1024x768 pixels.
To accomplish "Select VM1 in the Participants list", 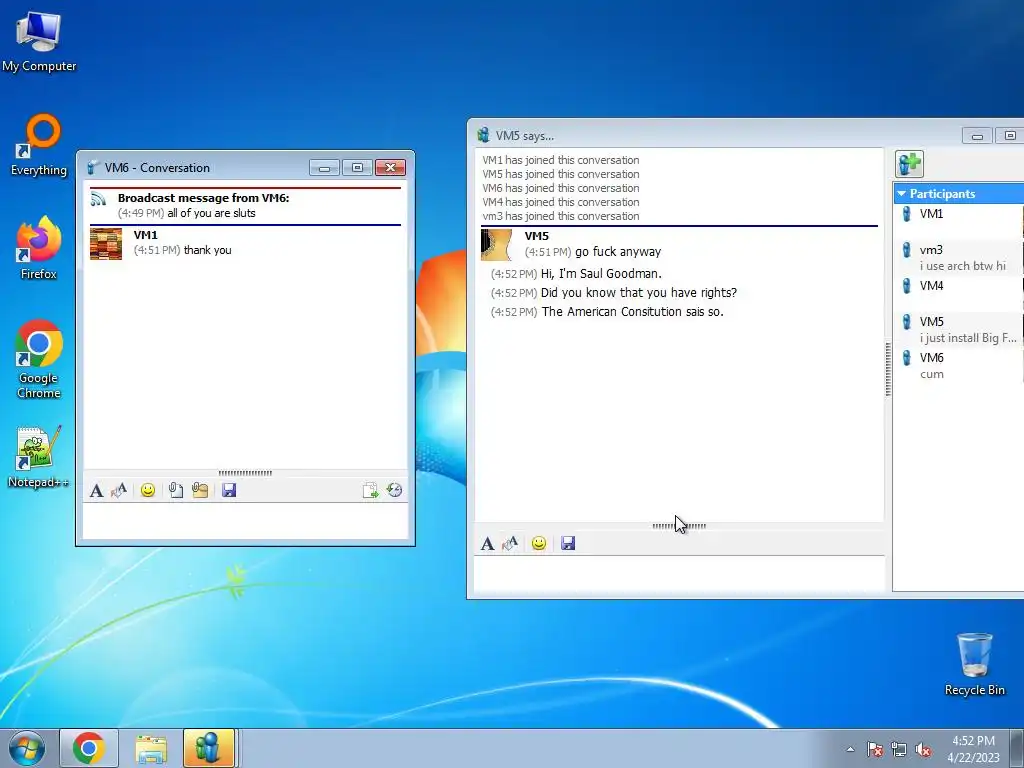I will click(x=959, y=214).
